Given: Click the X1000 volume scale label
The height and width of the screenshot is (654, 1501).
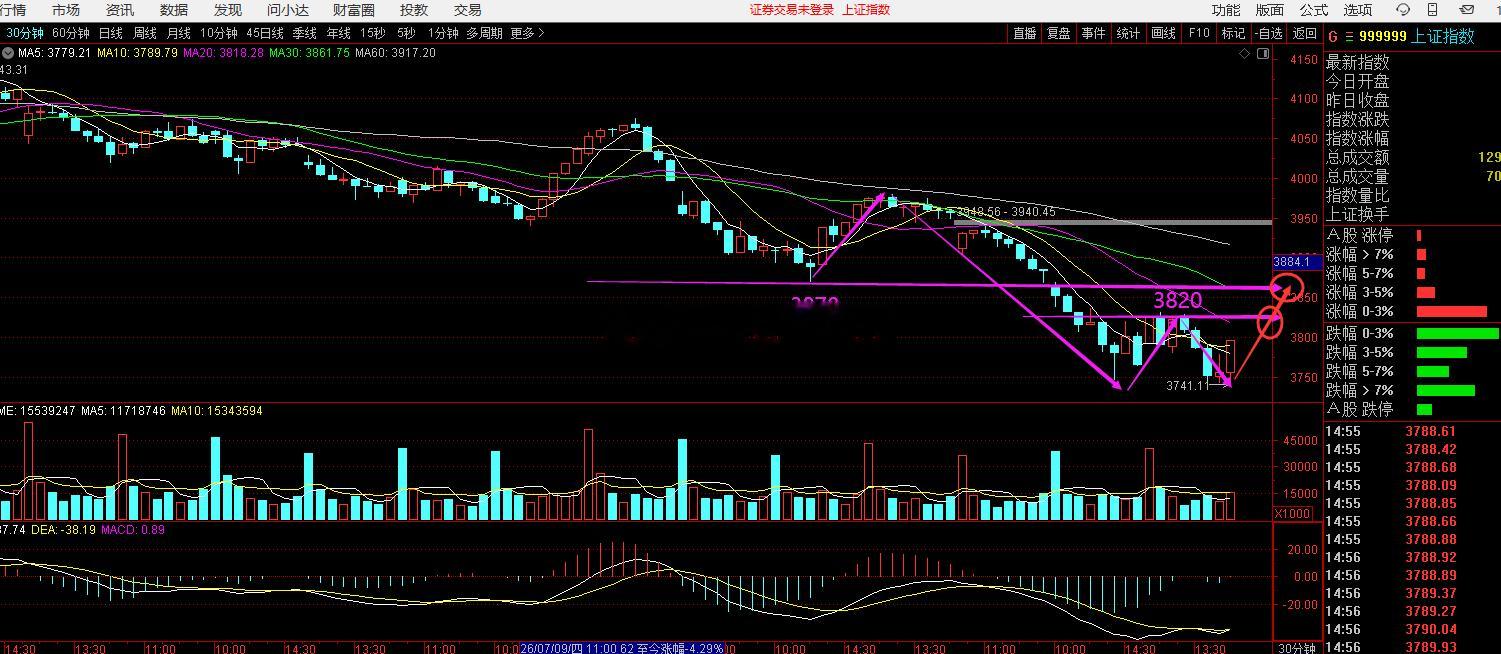Looking at the screenshot, I should click(1292, 513).
